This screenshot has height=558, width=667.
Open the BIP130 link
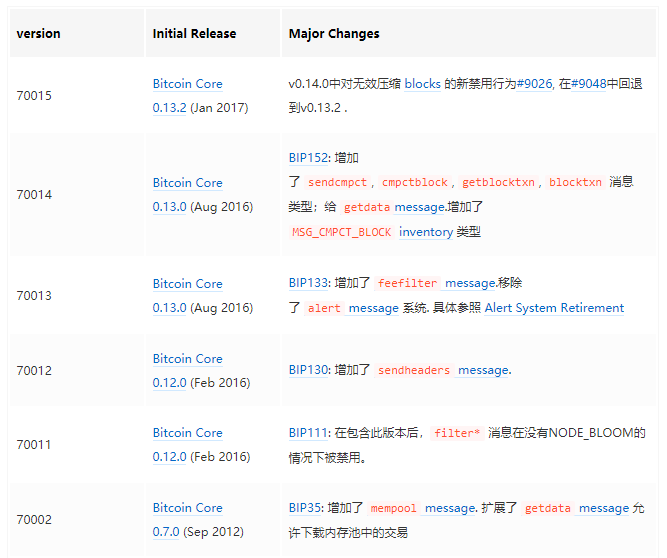click(308, 370)
